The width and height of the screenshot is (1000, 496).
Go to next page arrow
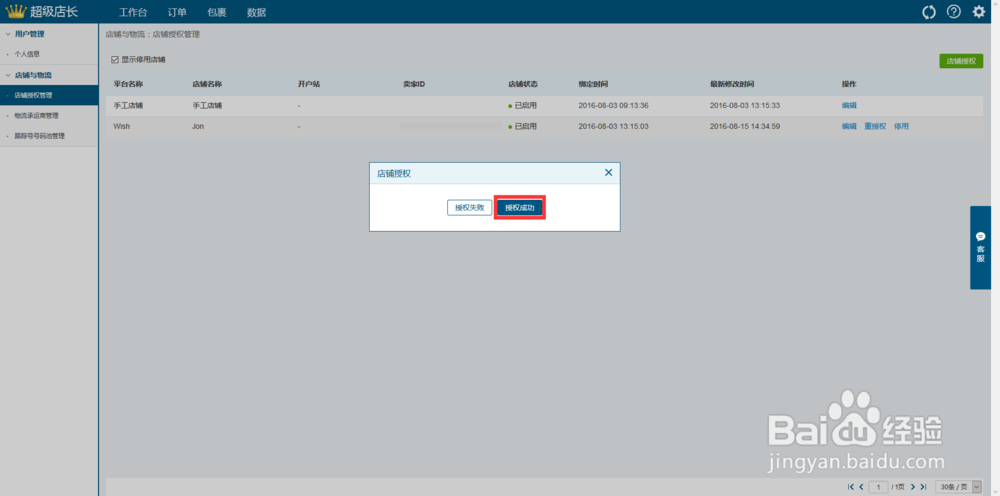[x=913, y=487]
